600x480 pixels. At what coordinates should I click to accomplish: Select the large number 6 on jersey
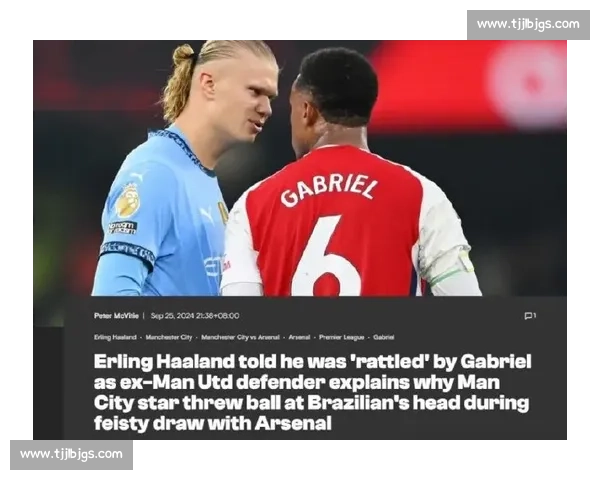[325, 256]
